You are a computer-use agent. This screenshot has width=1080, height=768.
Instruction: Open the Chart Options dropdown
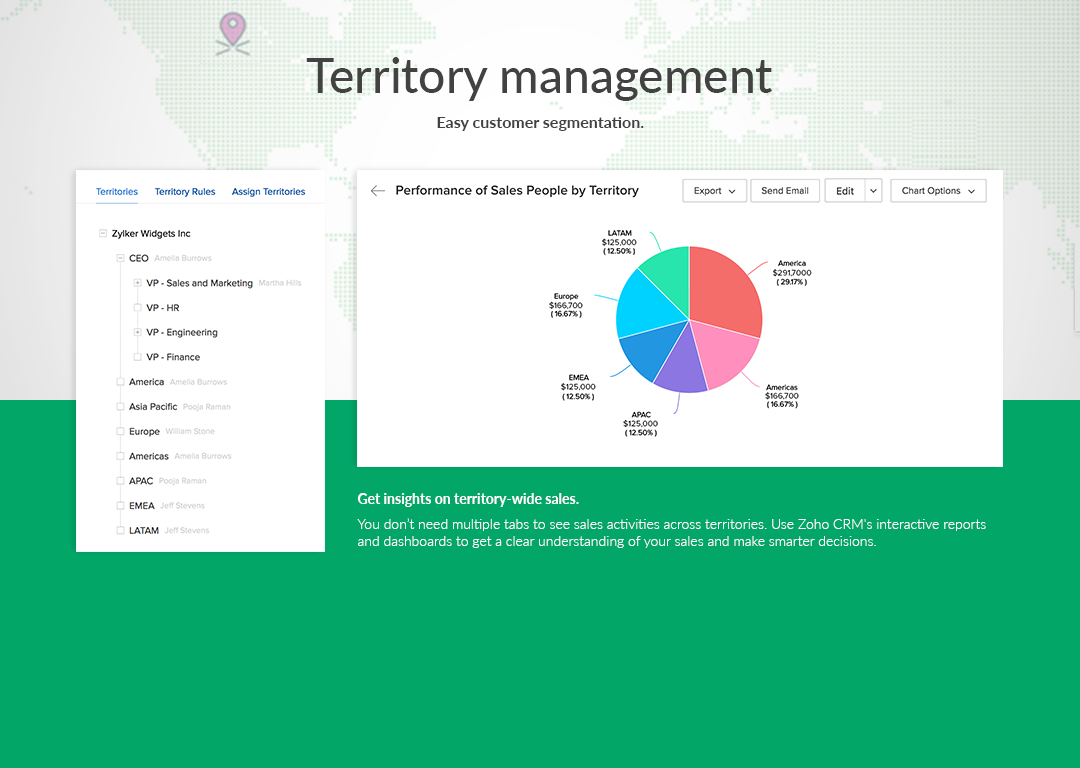click(938, 191)
